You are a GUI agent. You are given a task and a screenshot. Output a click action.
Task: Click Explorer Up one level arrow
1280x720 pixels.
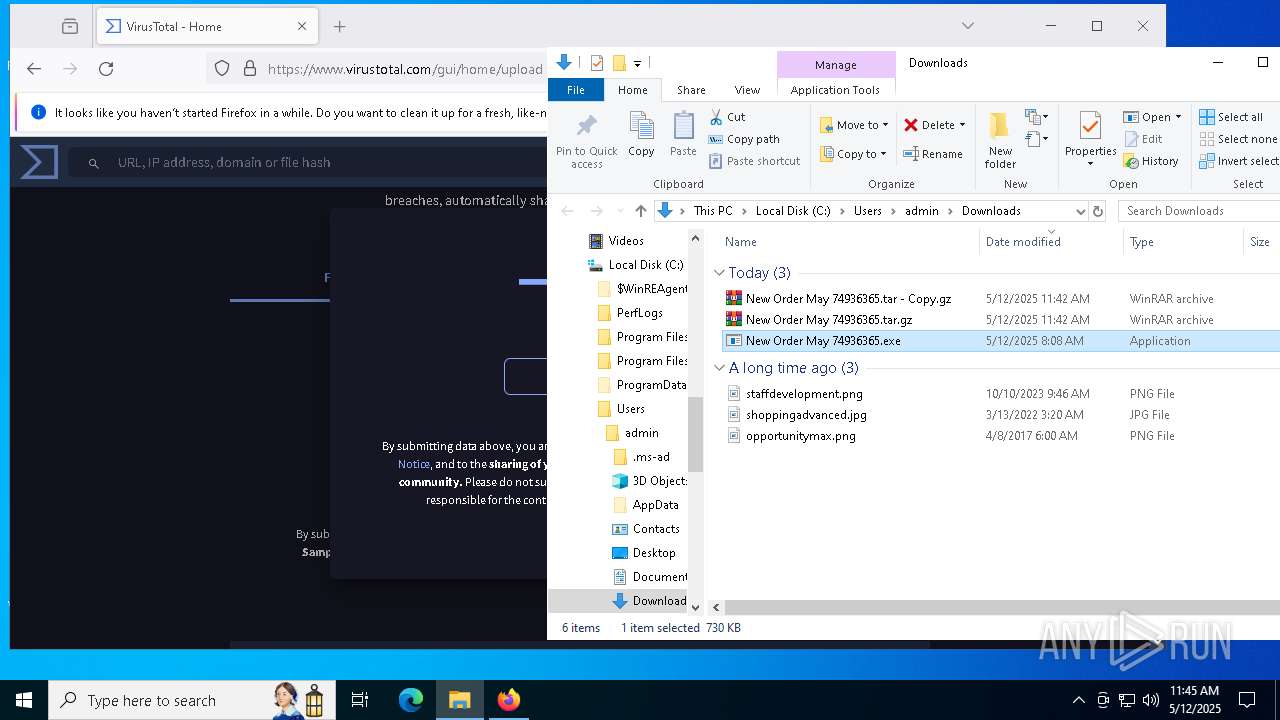[x=641, y=211]
